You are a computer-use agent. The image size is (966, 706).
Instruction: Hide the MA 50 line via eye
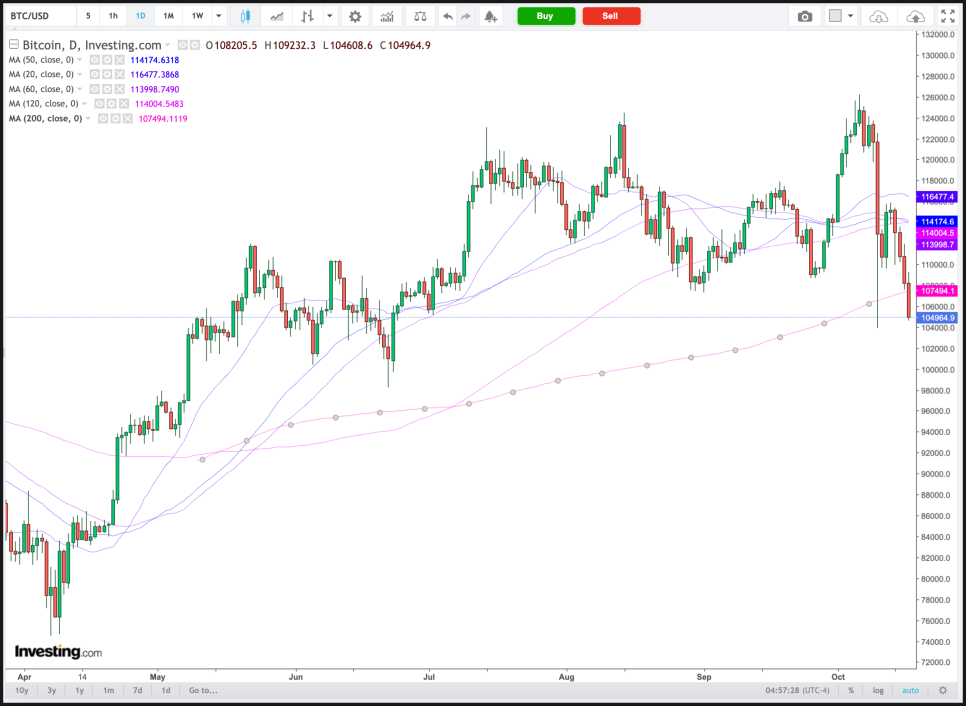[94, 60]
